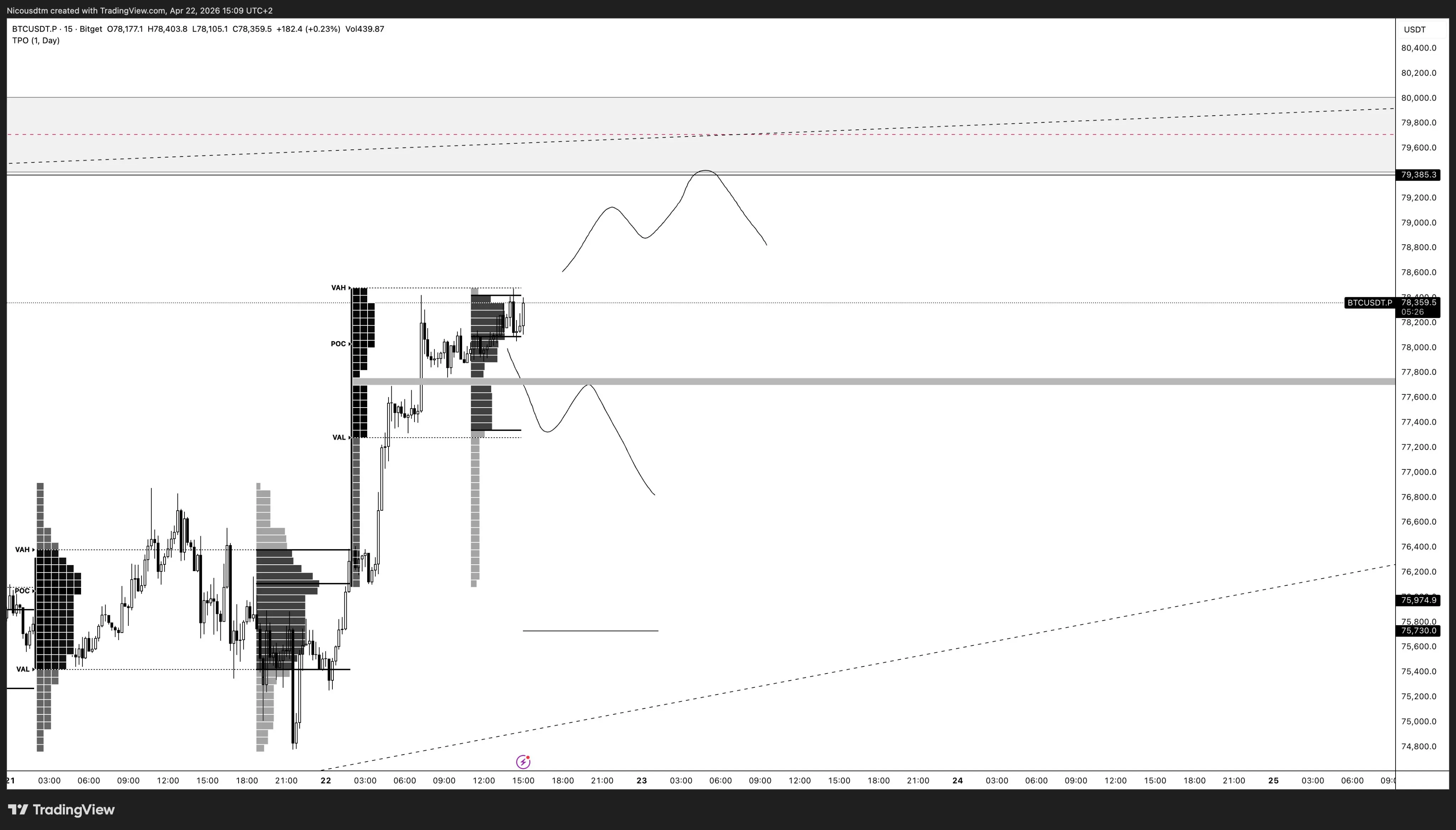Screen dimensions: 1456x830
Task: Click the TradingView logo in footer
Action: [61, 809]
